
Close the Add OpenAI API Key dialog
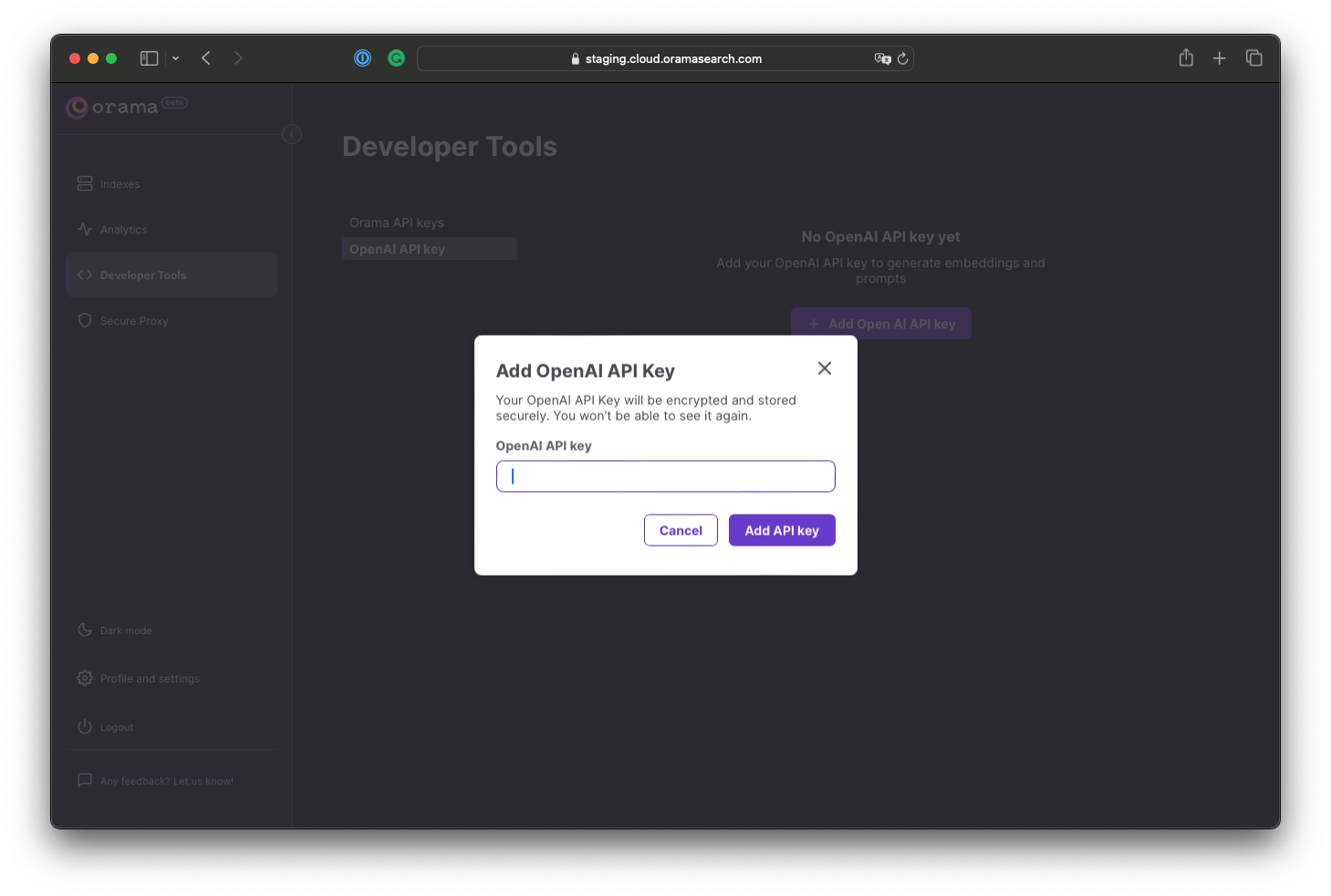824,368
